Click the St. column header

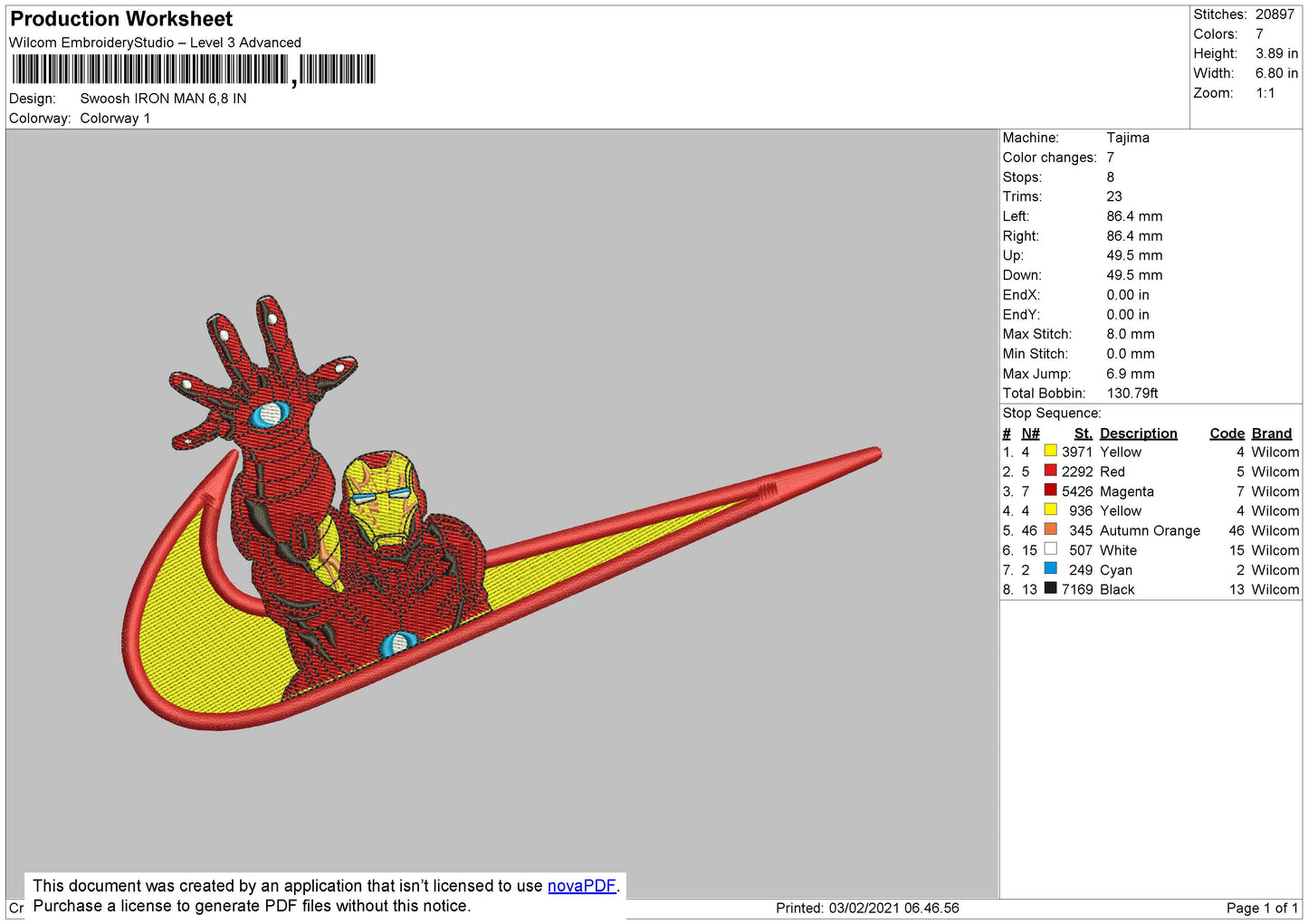[x=1083, y=433]
